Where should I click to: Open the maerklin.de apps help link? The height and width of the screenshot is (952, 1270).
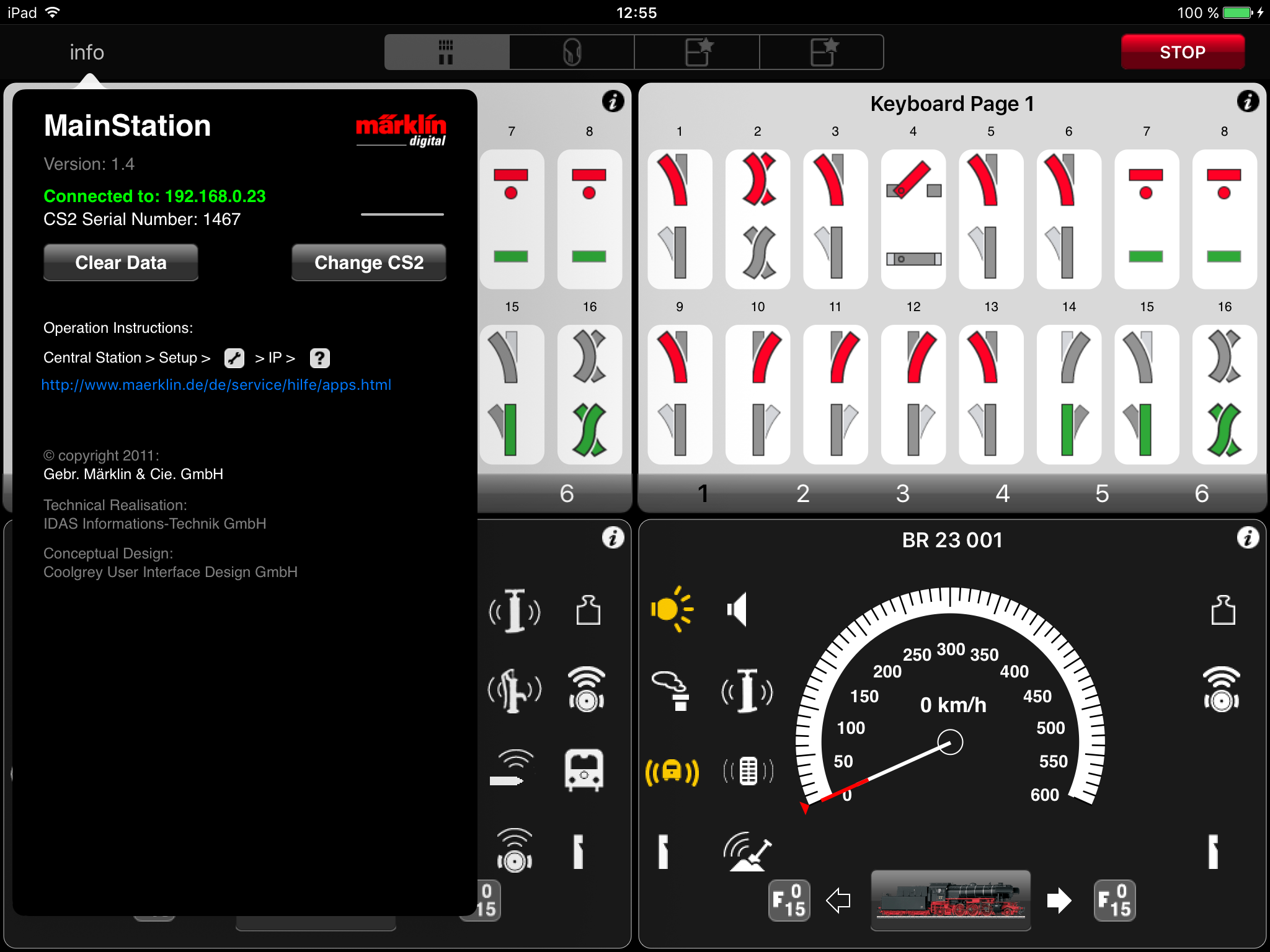click(216, 385)
